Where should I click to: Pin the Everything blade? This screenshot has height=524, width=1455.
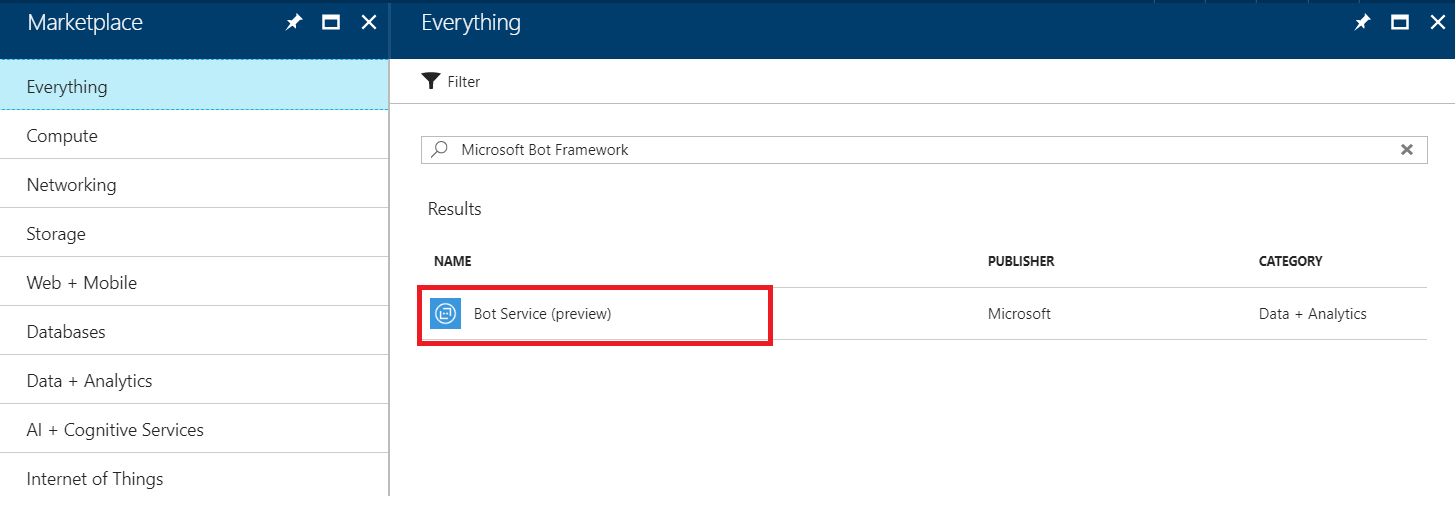click(x=1362, y=23)
